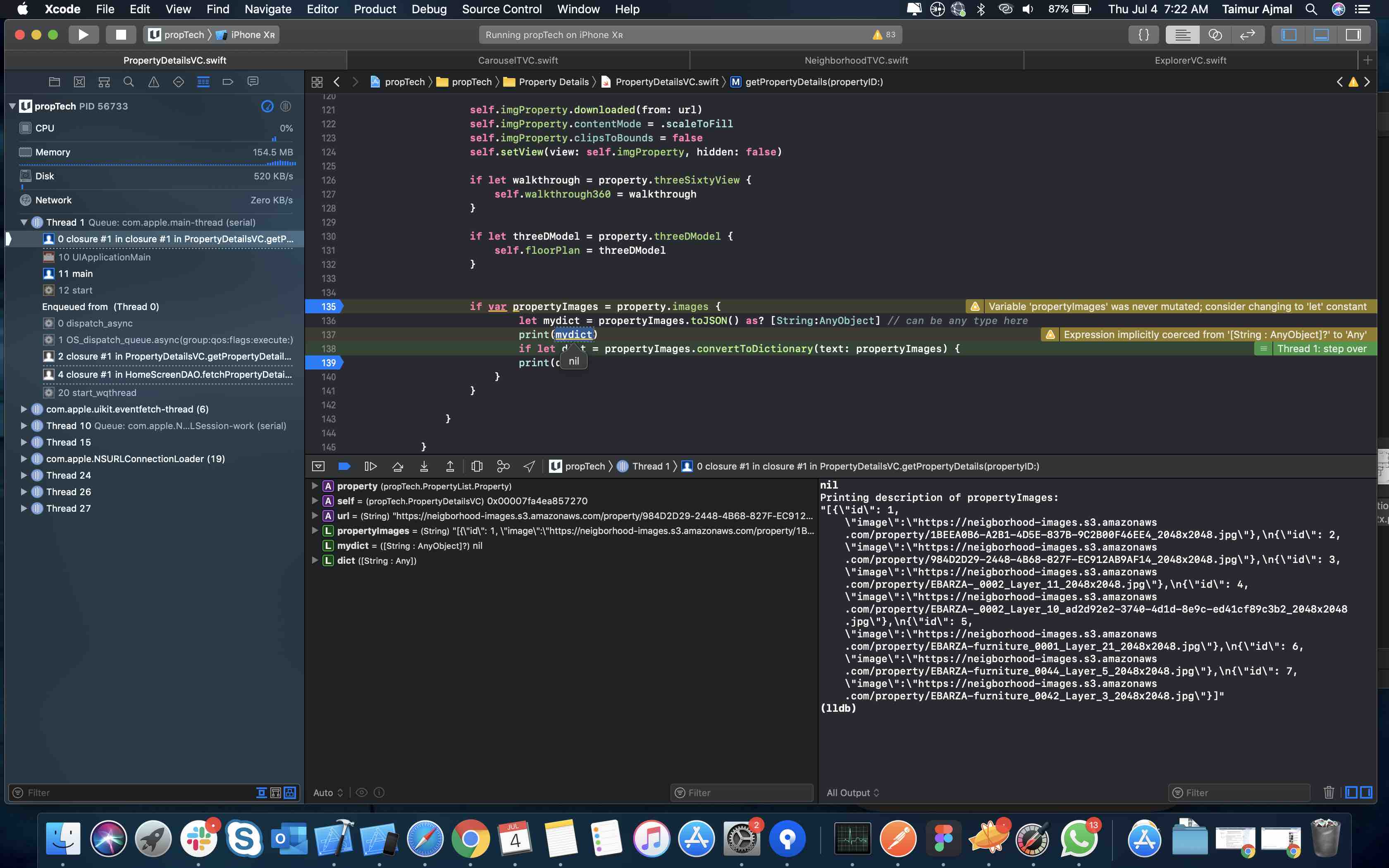Deactivate breakpoints toggle in debug bar
This screenshot has width=1389, height=868.
(344, 466)
